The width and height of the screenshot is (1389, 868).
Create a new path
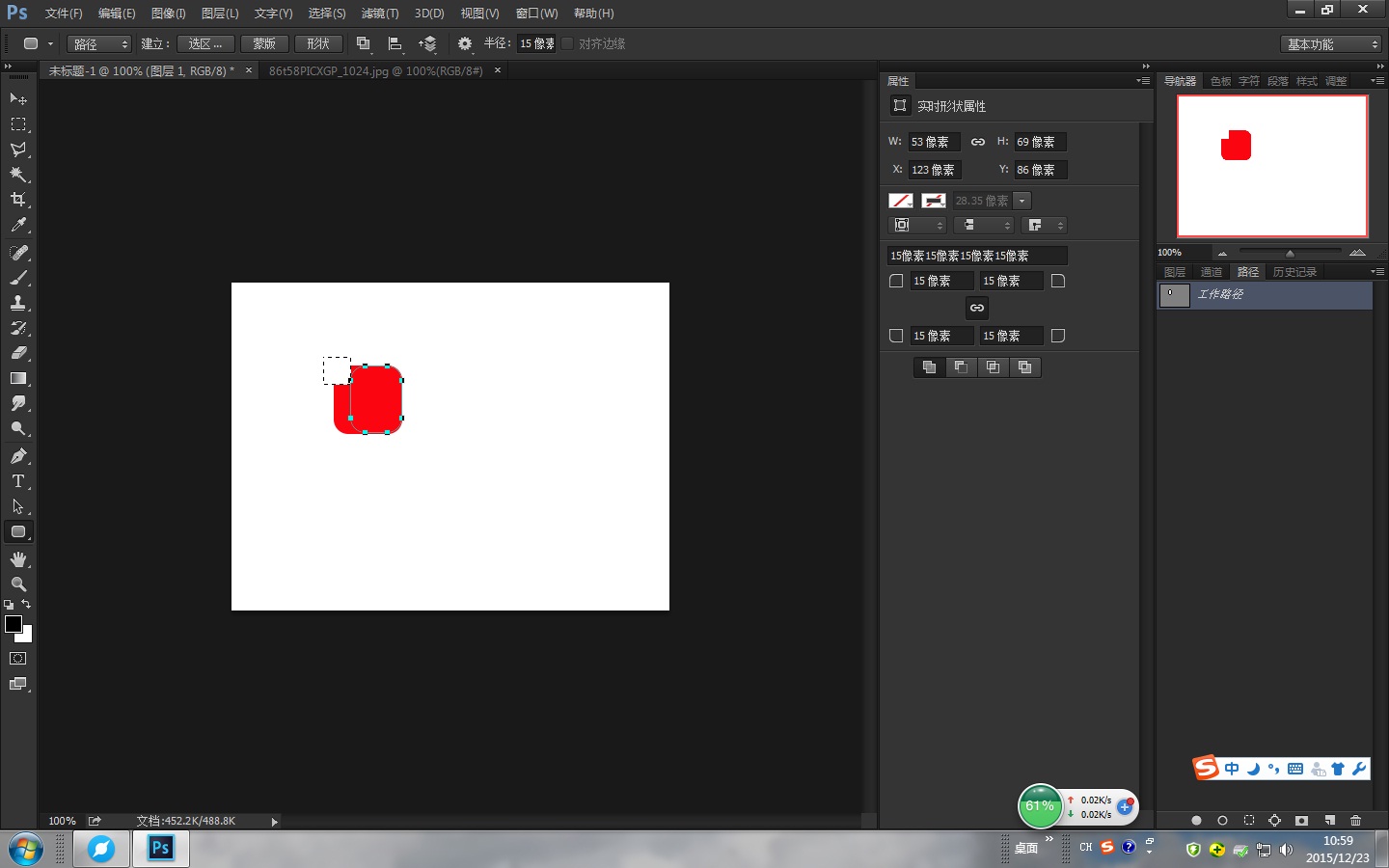[1328, 820]
